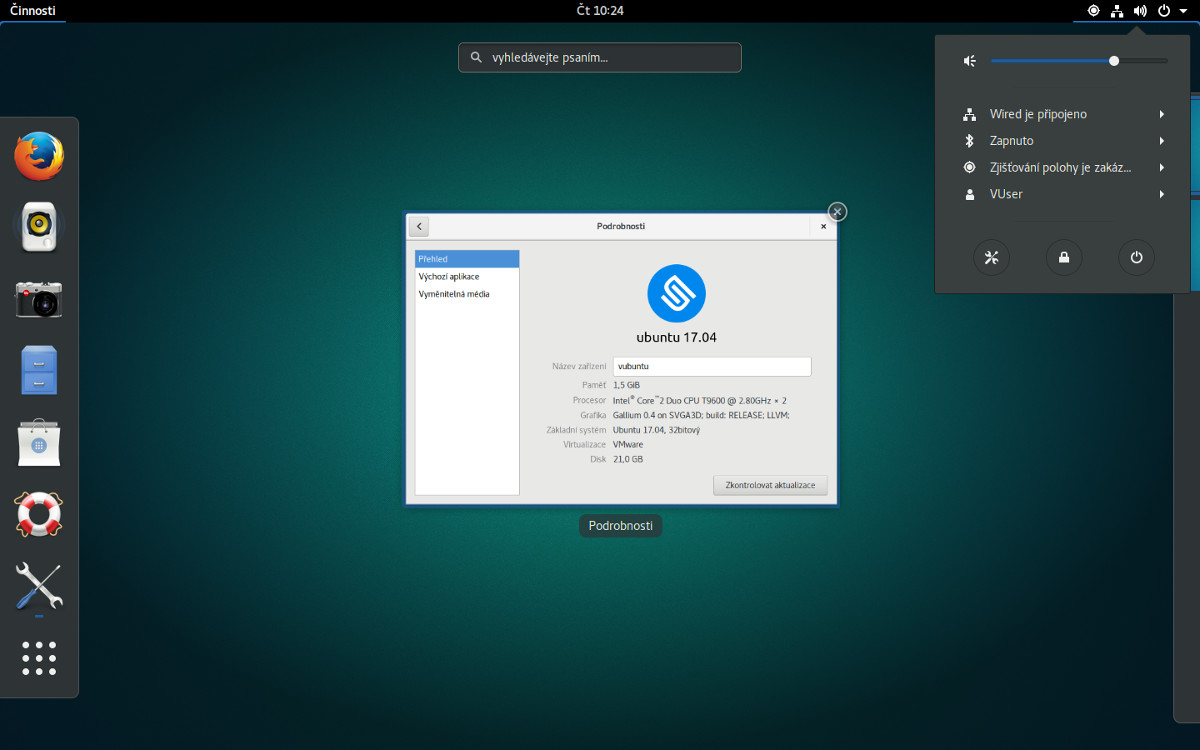This screenshot has width=1200, height=750.
Task: Open Rhythmbox music player in dock
Action: coord(39,228)
